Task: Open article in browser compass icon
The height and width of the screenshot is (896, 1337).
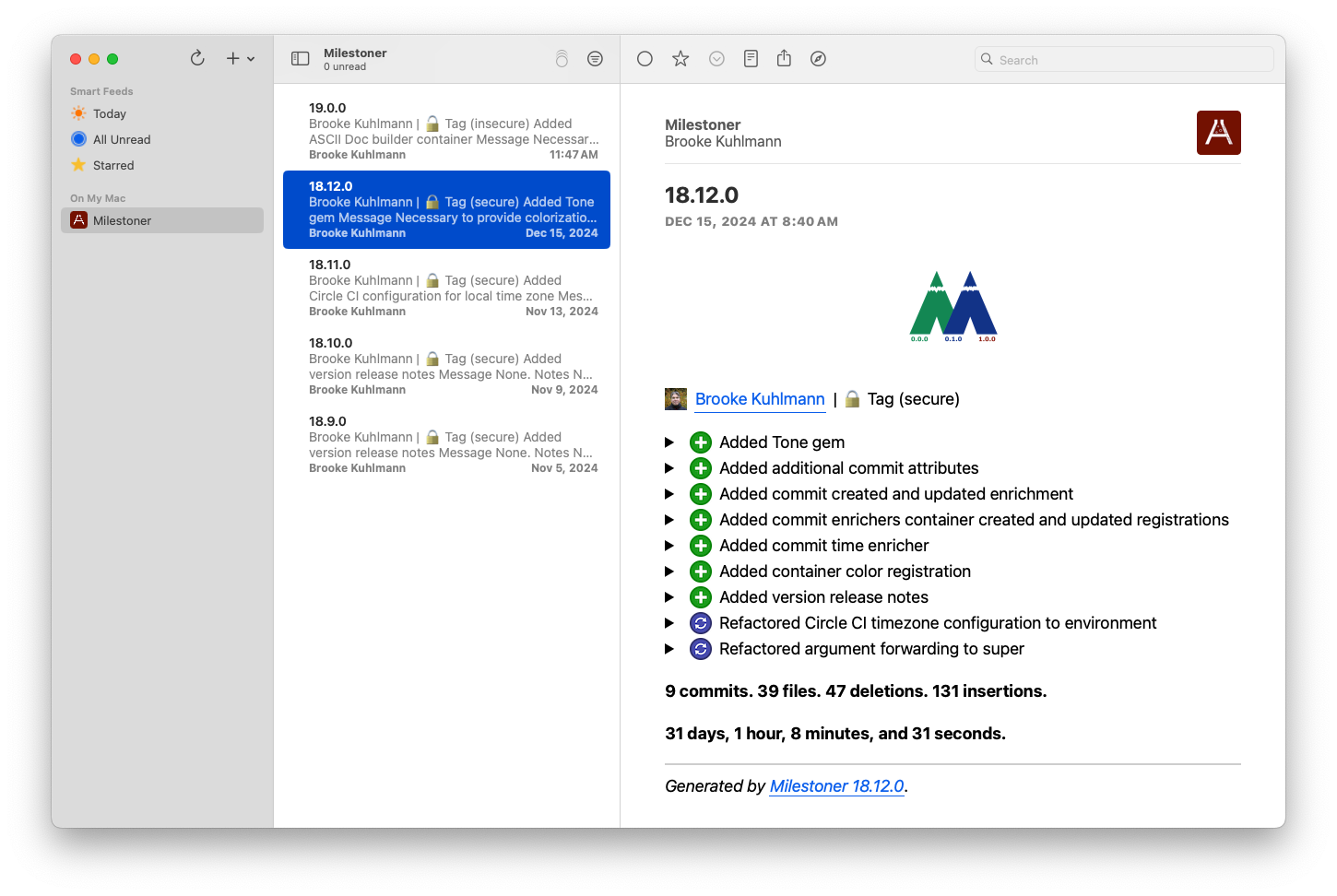Action: click(x=818, y=59)
